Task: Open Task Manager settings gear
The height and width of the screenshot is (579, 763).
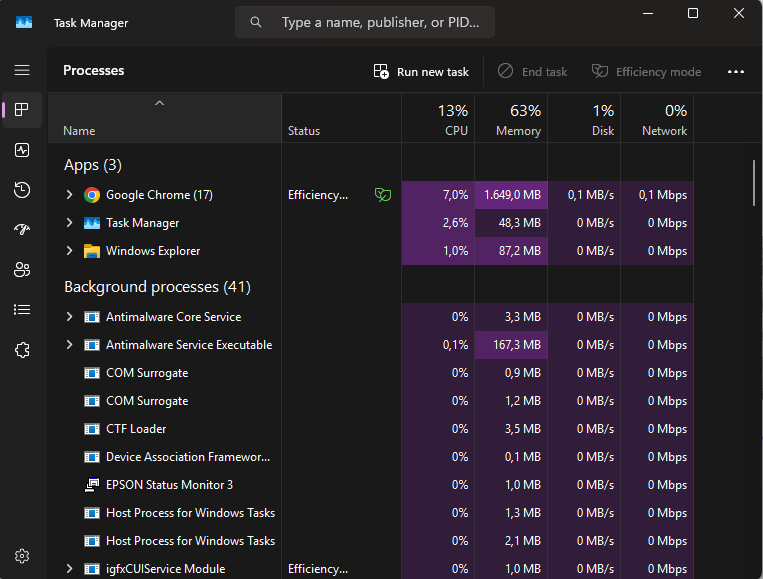Action: (22, 556)
